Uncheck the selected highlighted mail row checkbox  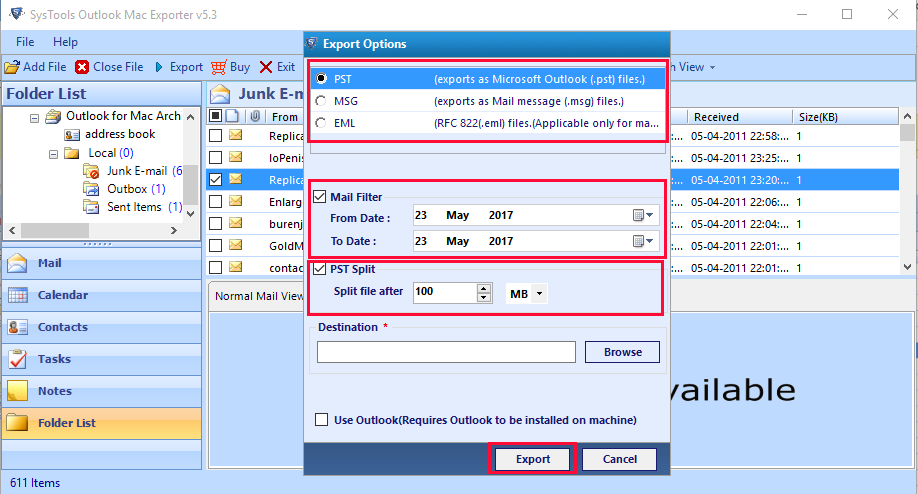coord(215,179)
